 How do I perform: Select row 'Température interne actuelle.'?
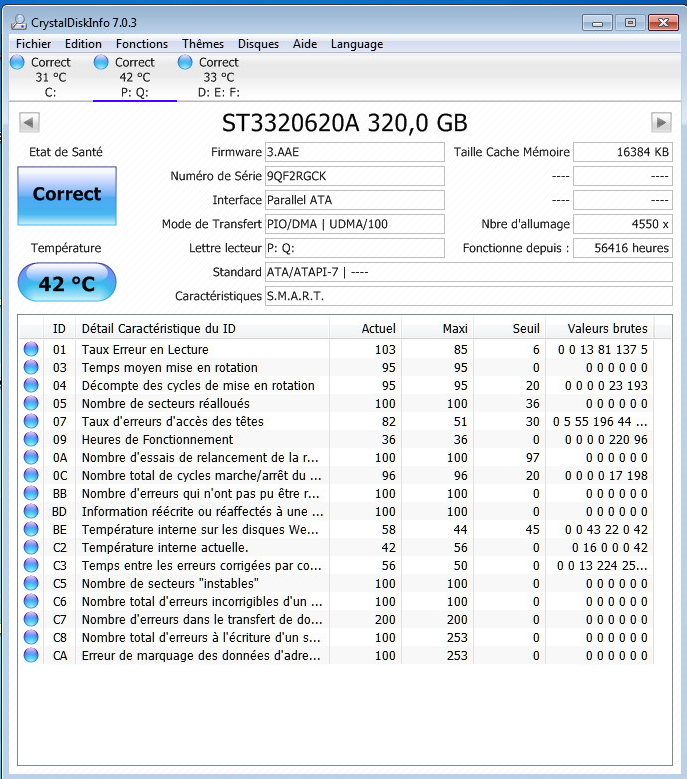(336, 547)
